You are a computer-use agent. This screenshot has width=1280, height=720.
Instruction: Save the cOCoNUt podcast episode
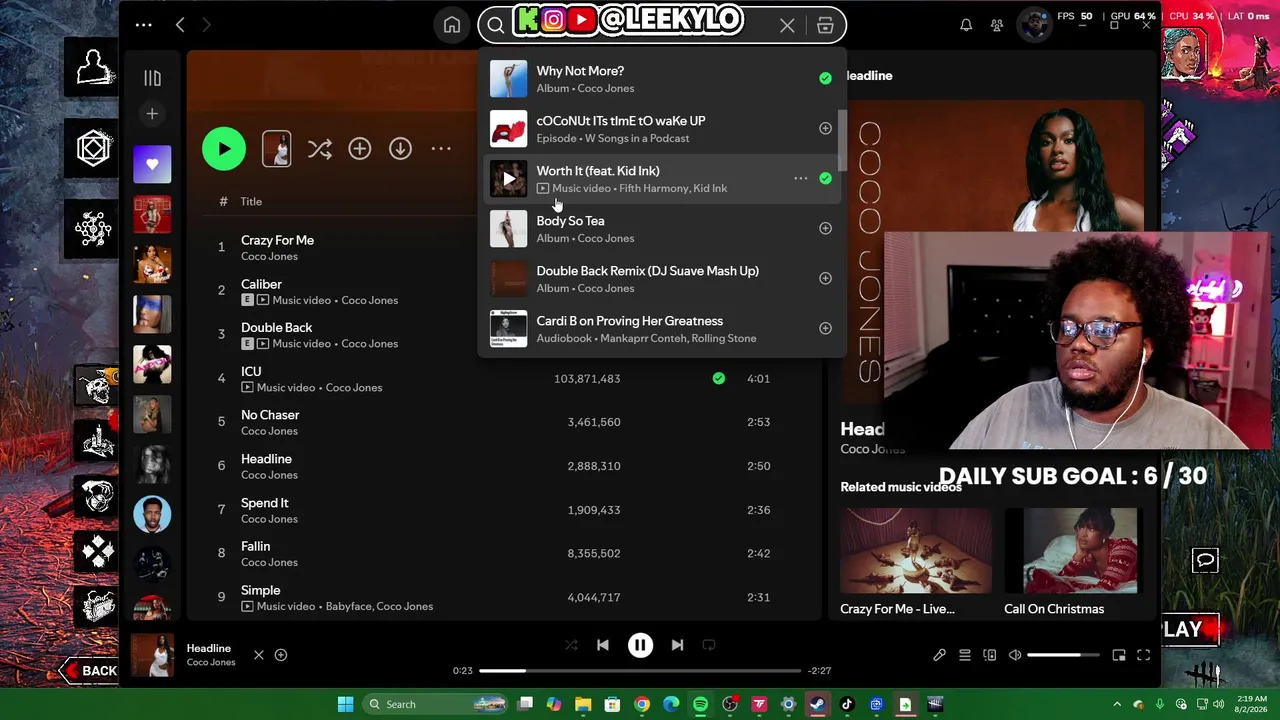click(x=825, y=128)
